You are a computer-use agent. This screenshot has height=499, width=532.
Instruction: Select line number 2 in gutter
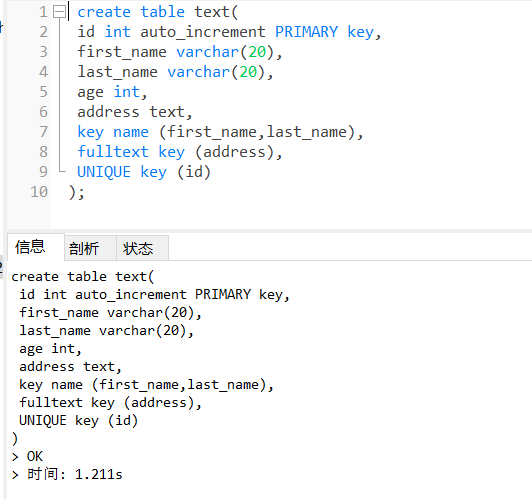[x=43, y=32]
